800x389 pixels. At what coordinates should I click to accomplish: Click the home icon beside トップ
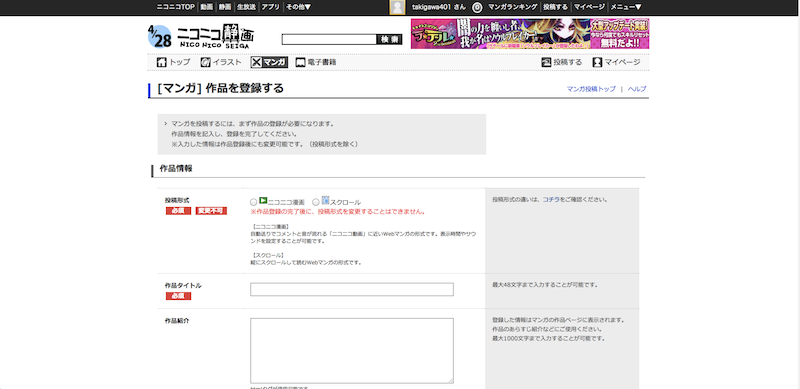coord(162,62)
